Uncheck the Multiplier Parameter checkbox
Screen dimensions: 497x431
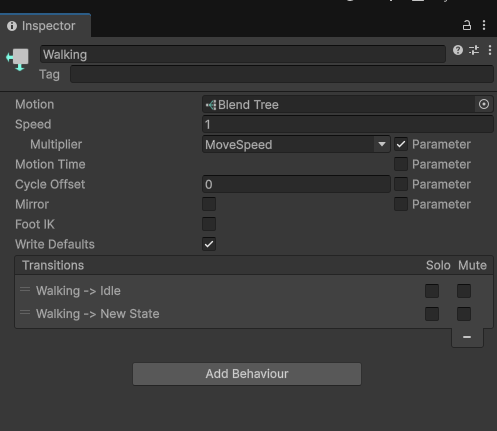pos(401,144)
